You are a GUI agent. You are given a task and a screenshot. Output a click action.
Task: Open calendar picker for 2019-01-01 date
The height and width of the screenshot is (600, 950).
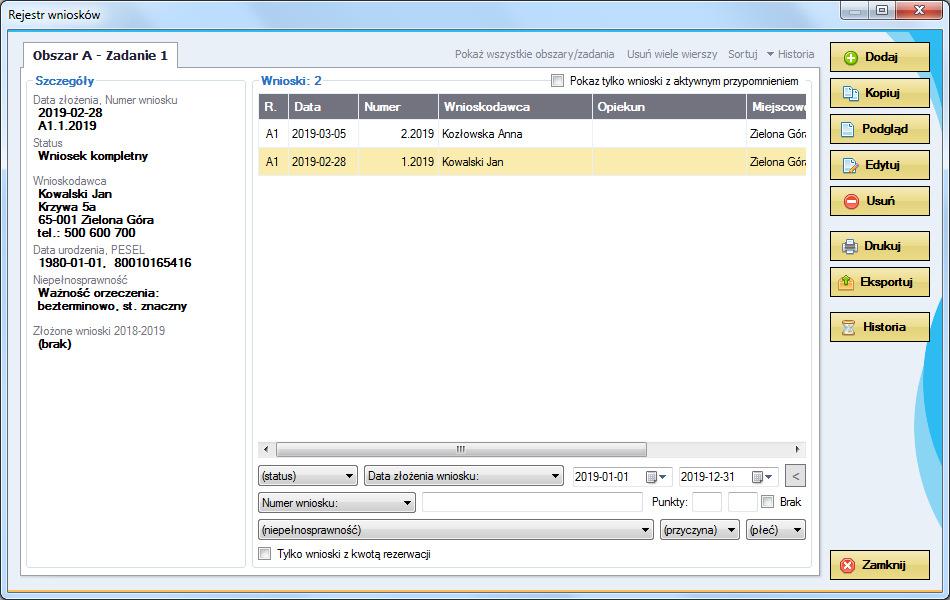656,477
